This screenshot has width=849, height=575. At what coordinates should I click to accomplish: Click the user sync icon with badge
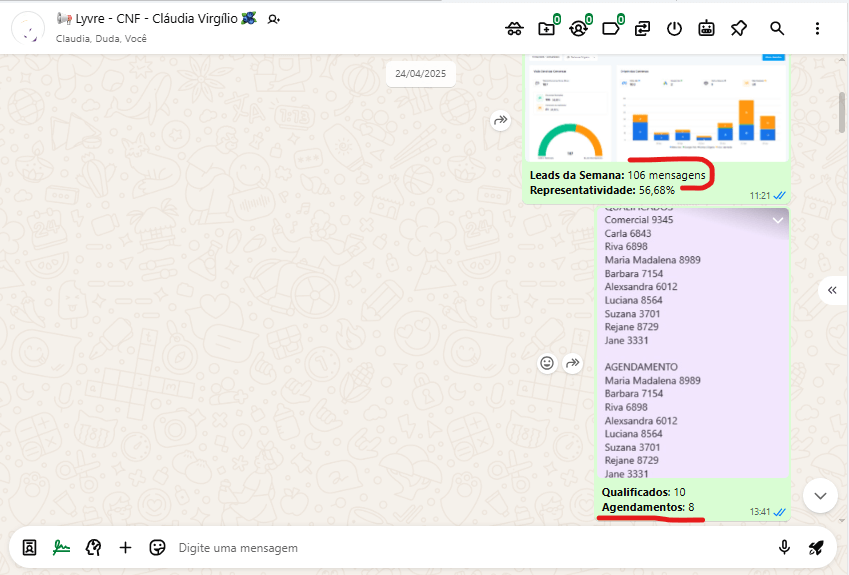click(578, 28)
